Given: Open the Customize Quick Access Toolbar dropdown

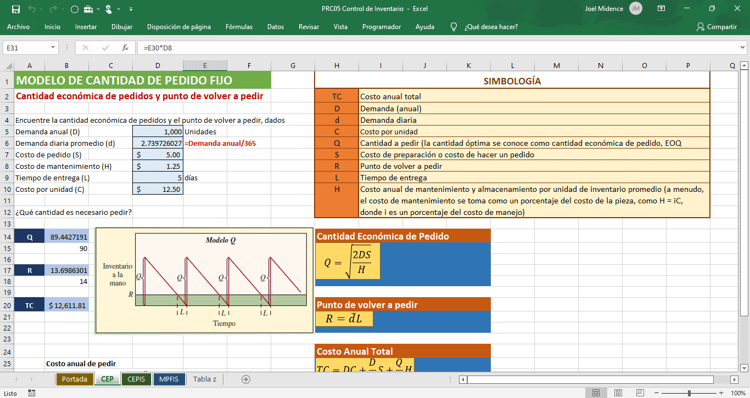Looking at the screenshot, I should tap(131, 9).
